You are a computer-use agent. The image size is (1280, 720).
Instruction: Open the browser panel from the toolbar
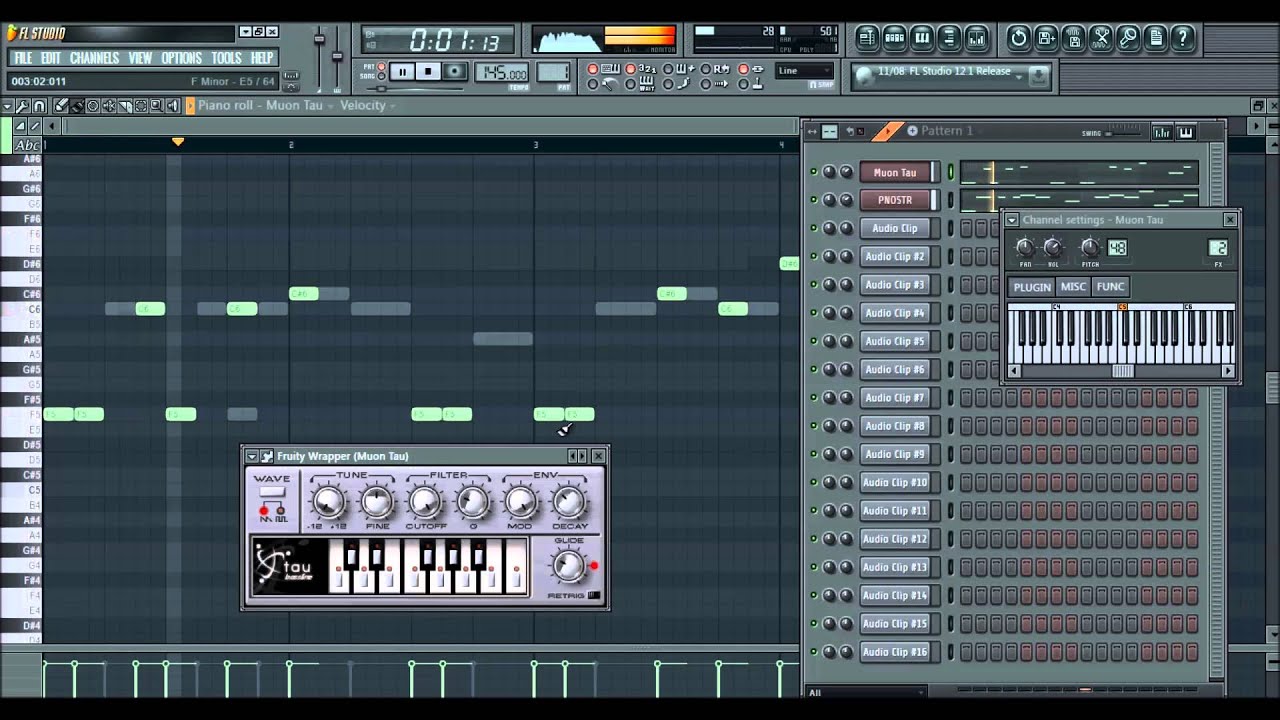point(949,38)
